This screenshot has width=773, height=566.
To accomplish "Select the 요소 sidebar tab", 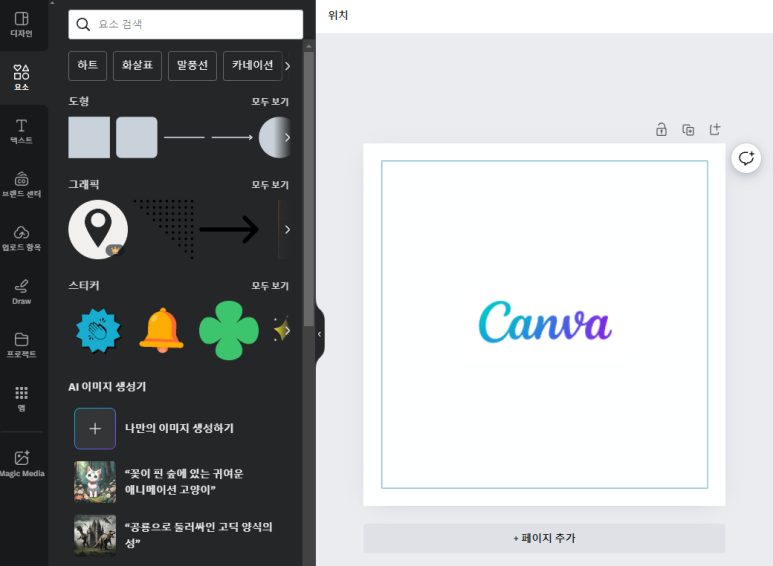I will [x=22, y=78].
